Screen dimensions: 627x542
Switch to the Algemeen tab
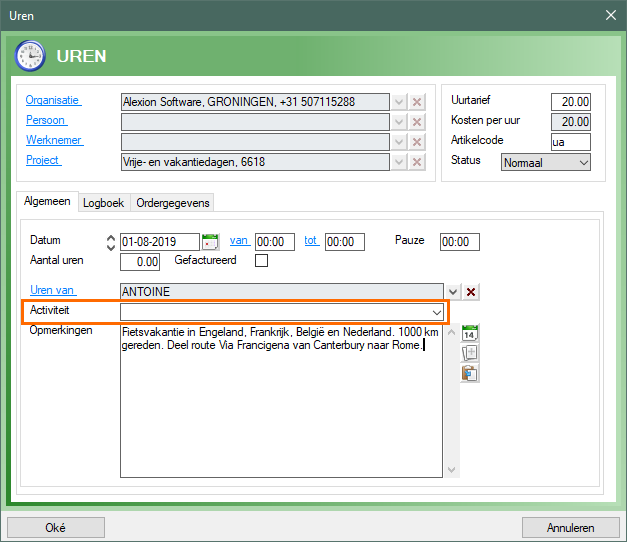47,201
